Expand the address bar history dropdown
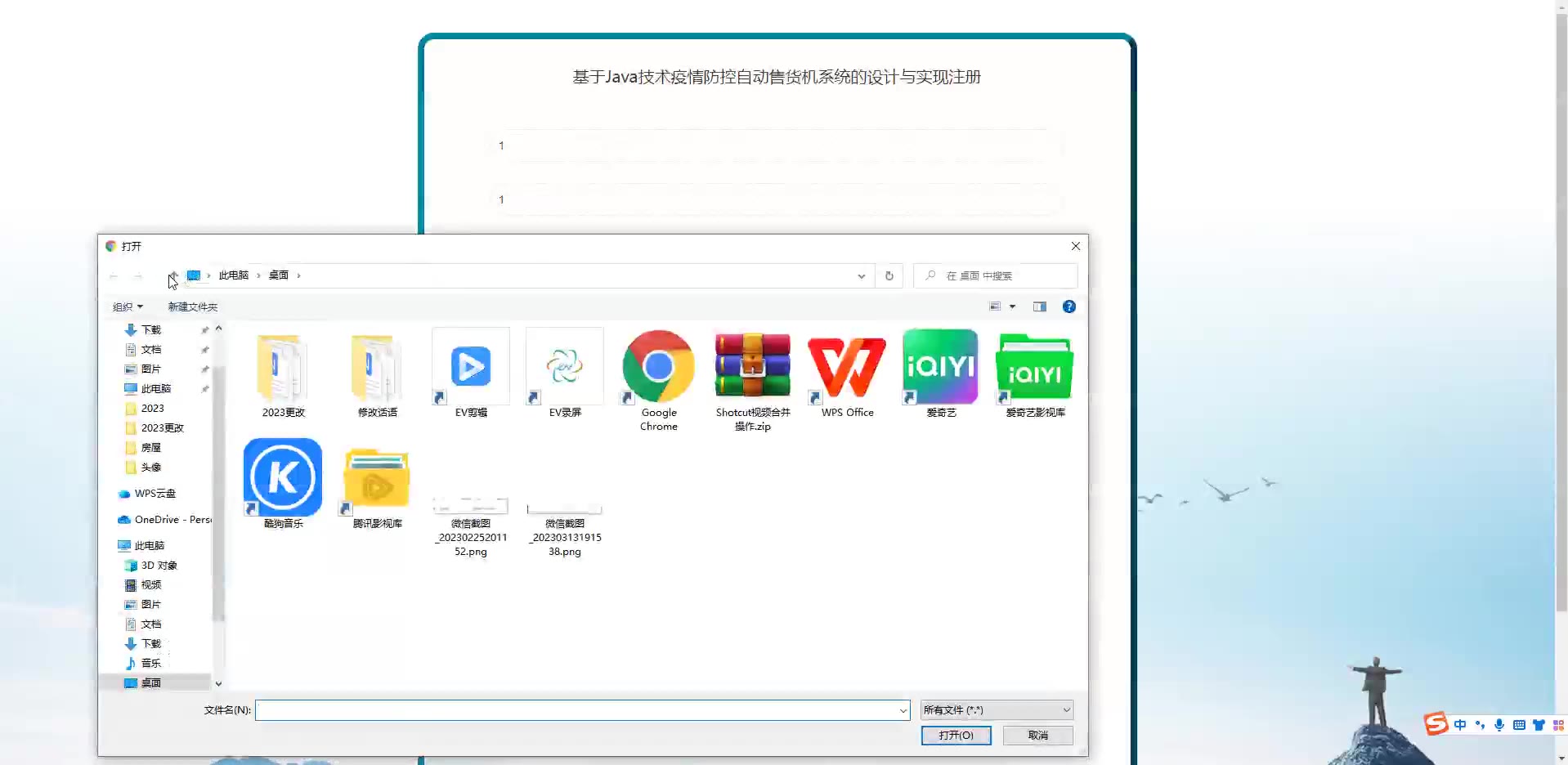The height and width of the screenshot is (765, 1568). 861,275
